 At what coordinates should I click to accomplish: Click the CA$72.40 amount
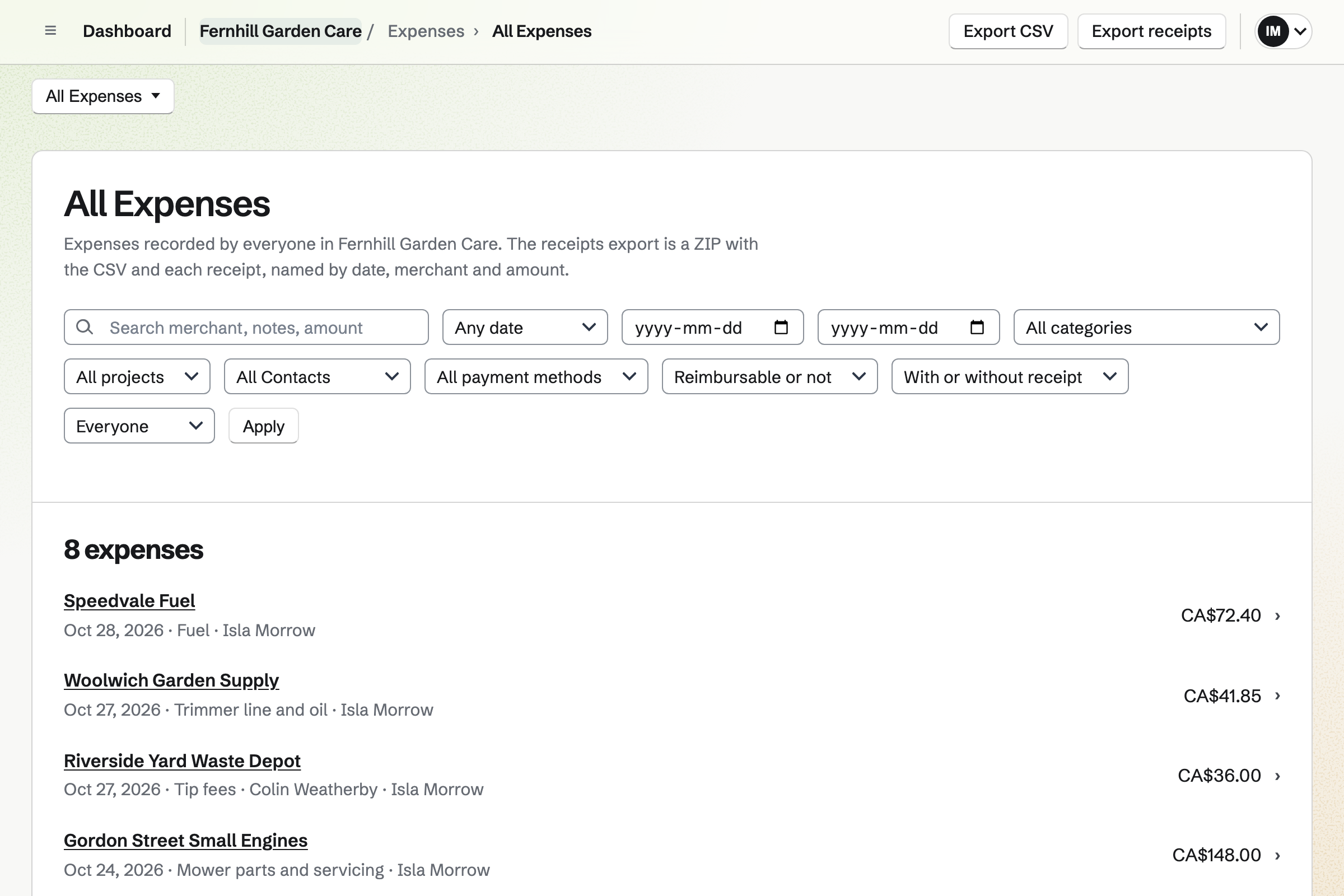pos(1221,615)
